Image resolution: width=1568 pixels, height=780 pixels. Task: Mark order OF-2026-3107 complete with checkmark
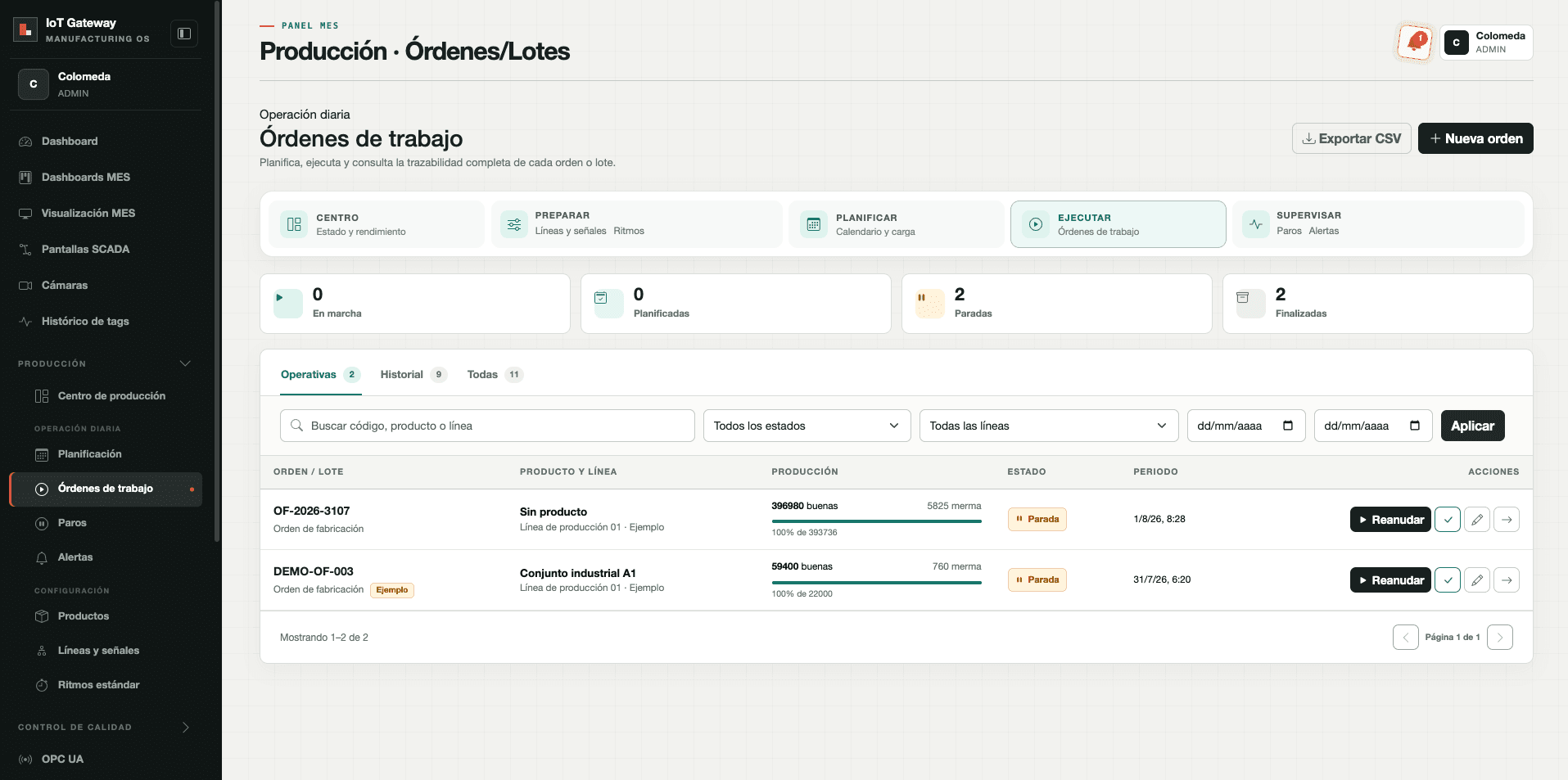pos(1447,520)
